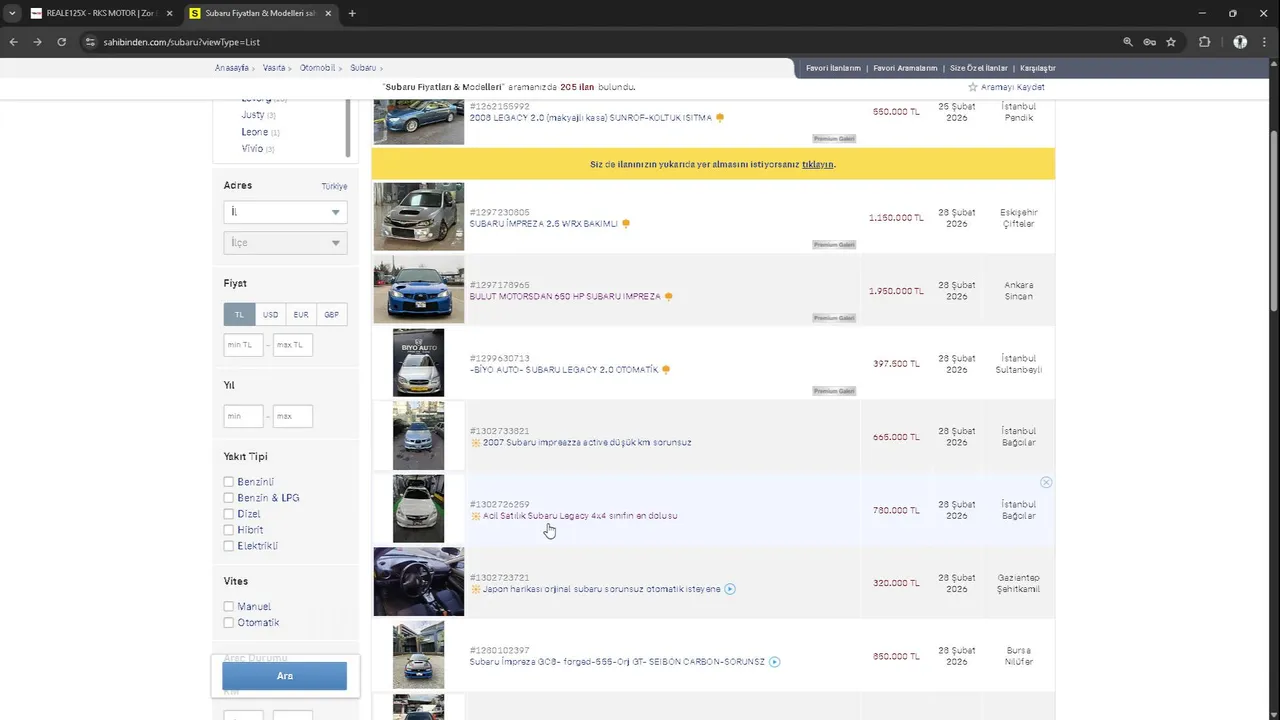Tick the Hibrit fuel checkbox
The height and width of the screenshot is (720, 1280).
coord(229,530)
